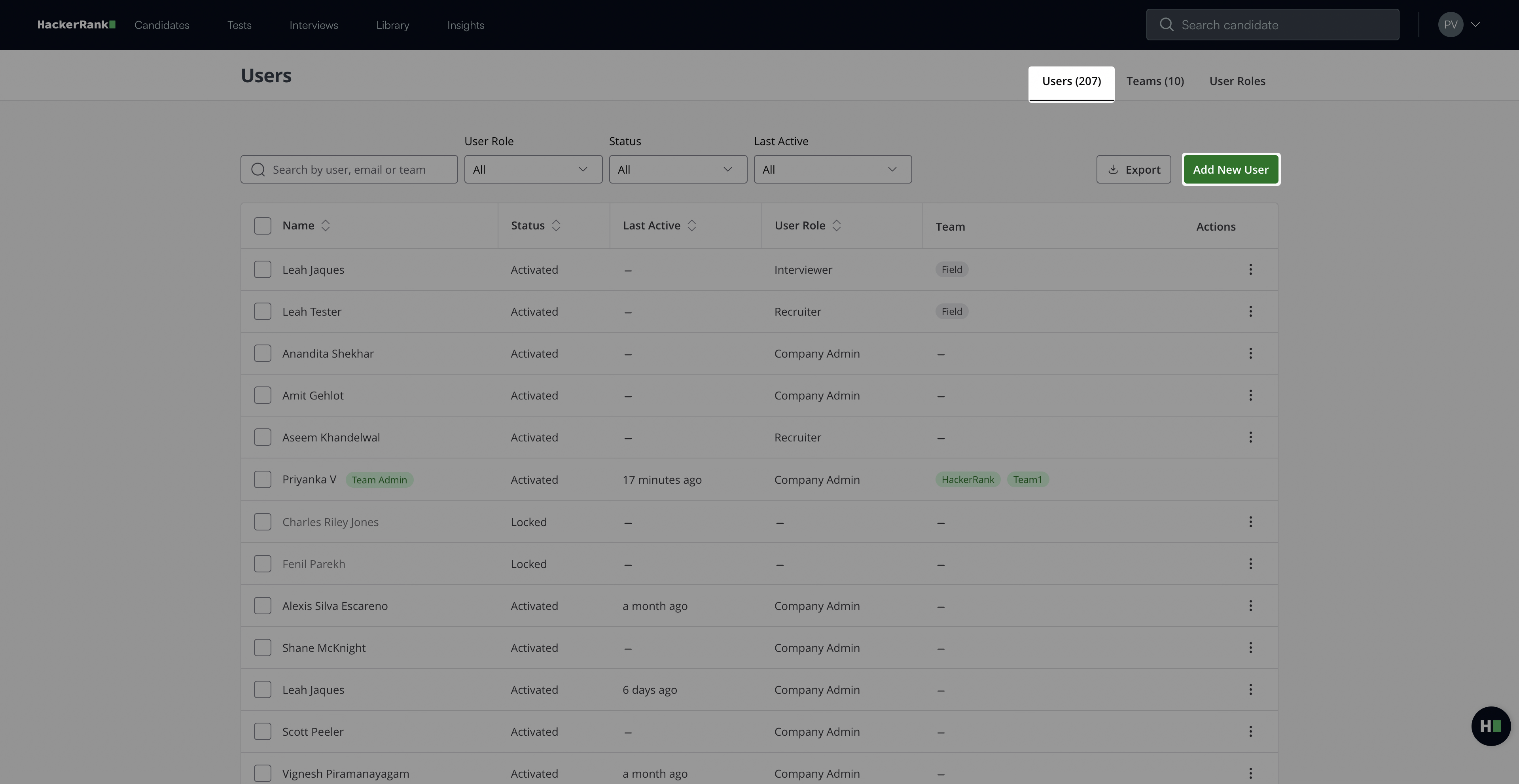Open actions menu for Leah Tester

pyautogui.click(x=1250, y=311)
